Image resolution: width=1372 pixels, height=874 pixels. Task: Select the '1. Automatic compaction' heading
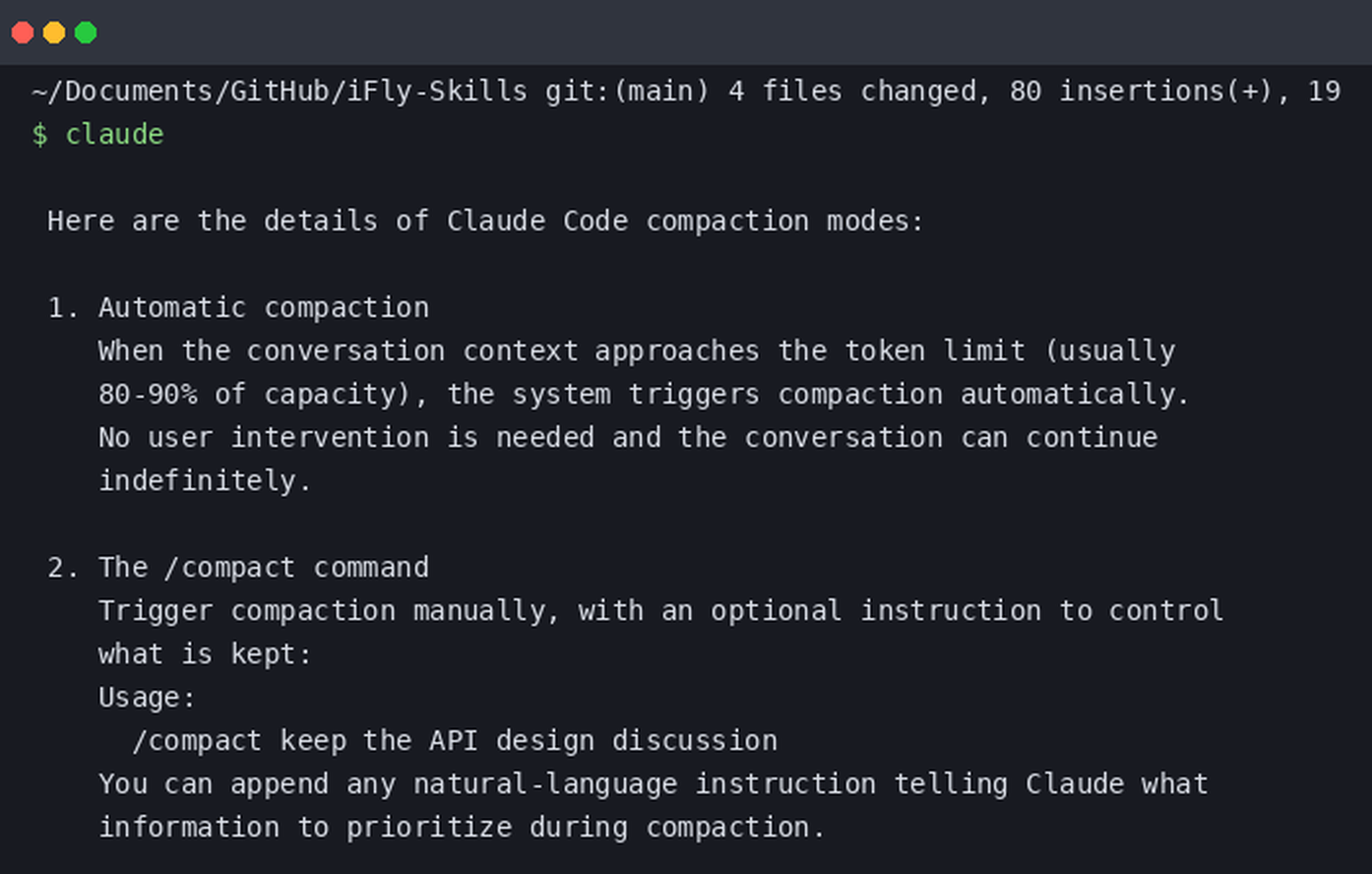click(238, 308)
